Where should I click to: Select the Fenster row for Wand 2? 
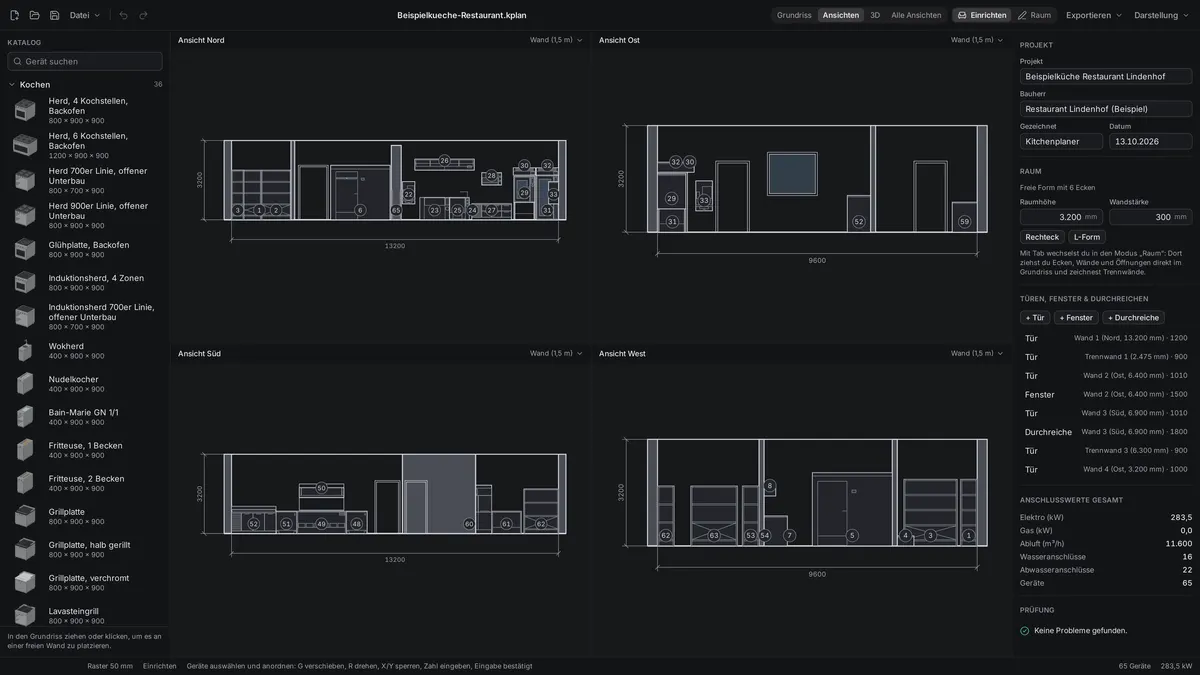pos(1106,394)
